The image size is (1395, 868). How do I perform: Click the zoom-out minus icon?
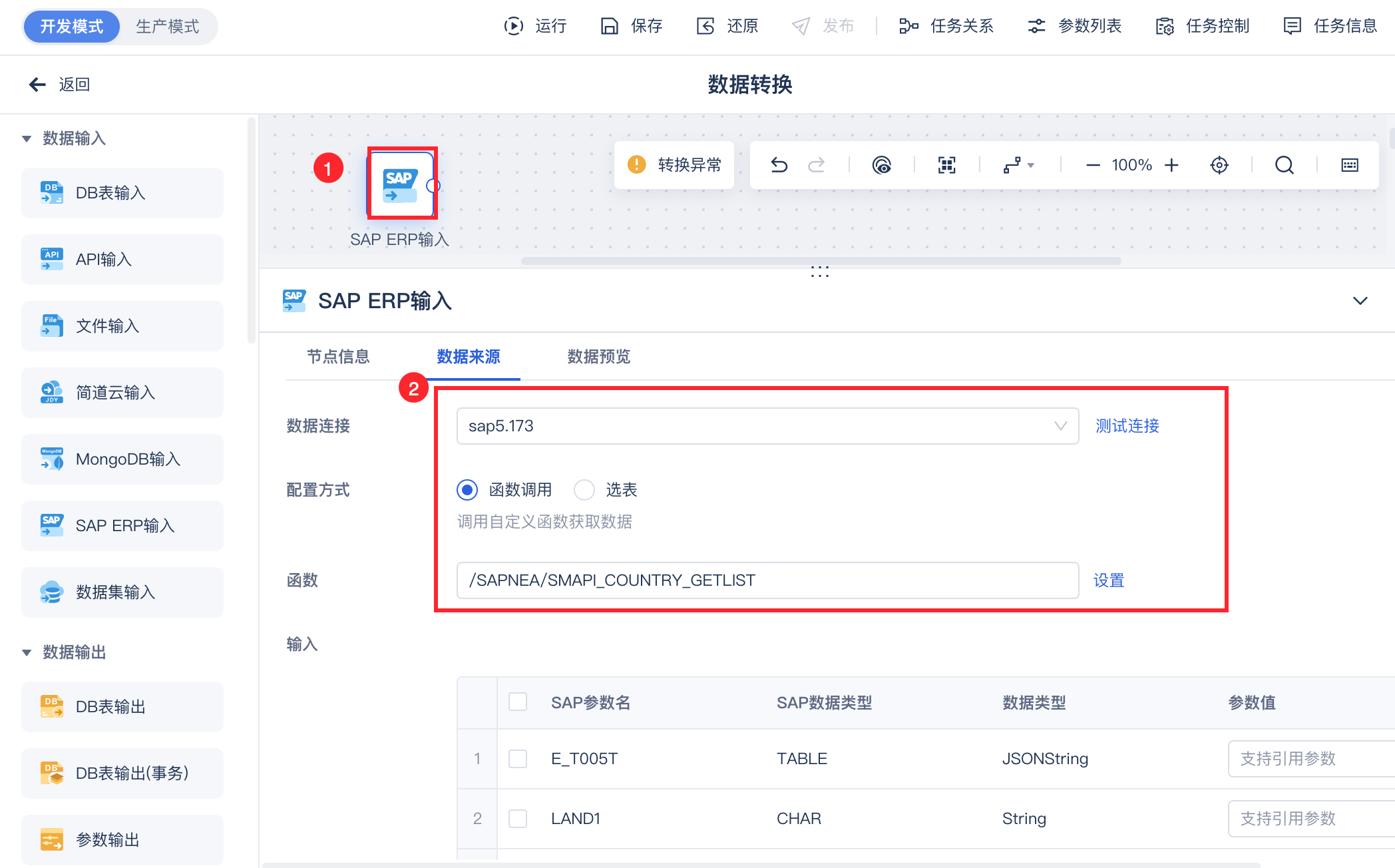coord(1093,165)
